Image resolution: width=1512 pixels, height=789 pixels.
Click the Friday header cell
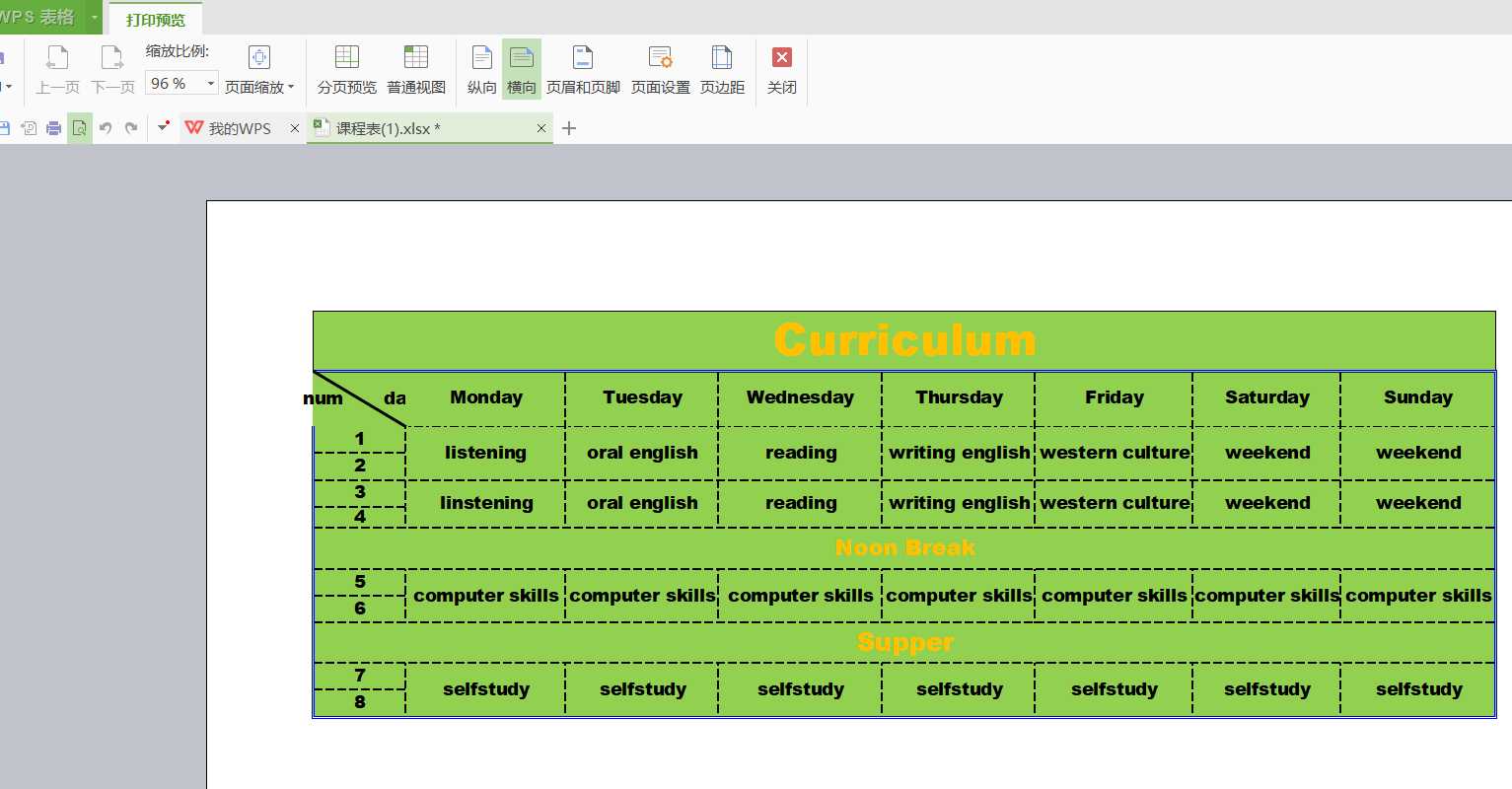coord(1115,398)
